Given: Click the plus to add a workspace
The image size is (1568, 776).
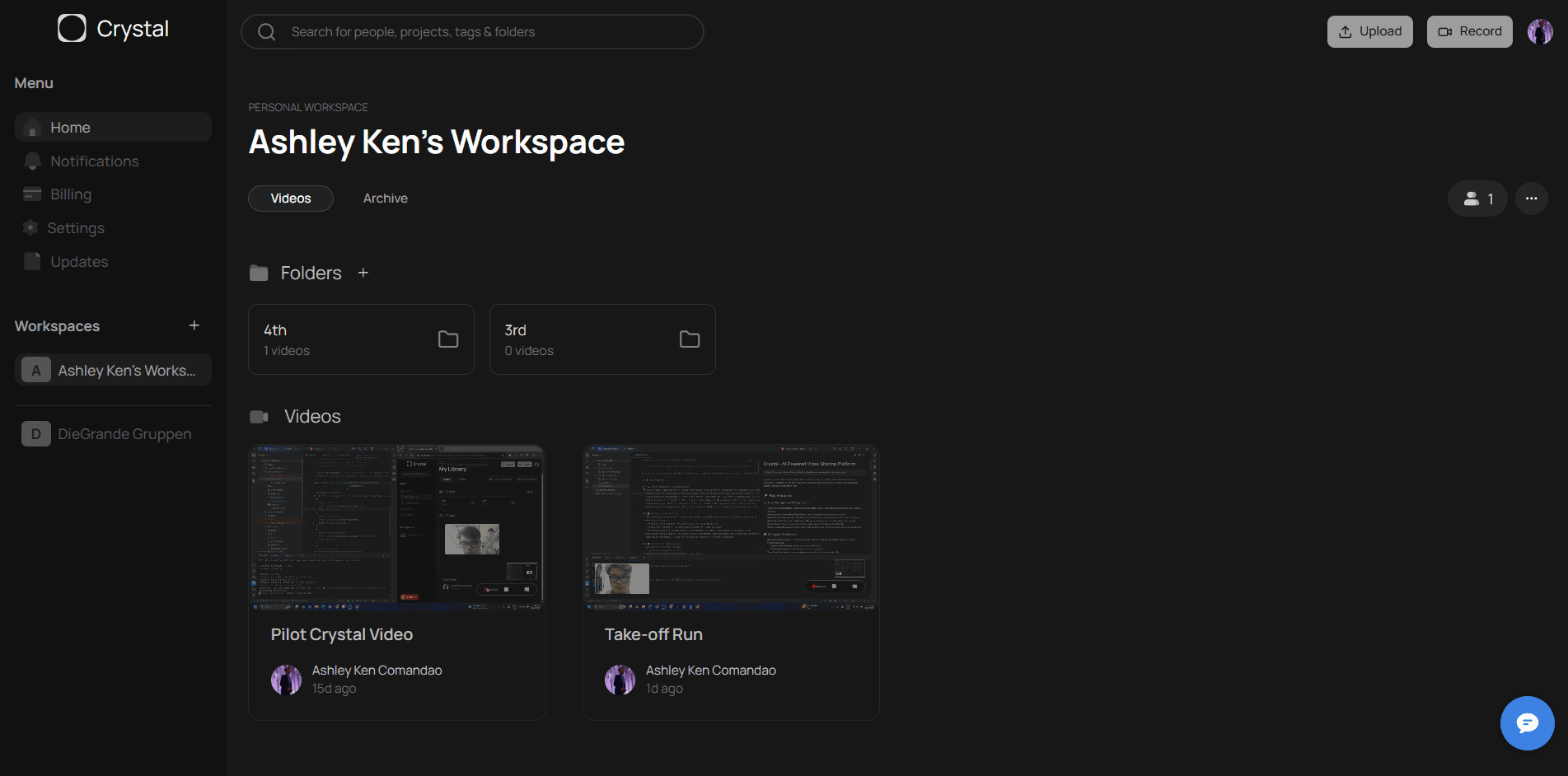Looking at the screenshot, I should point(194,325).
